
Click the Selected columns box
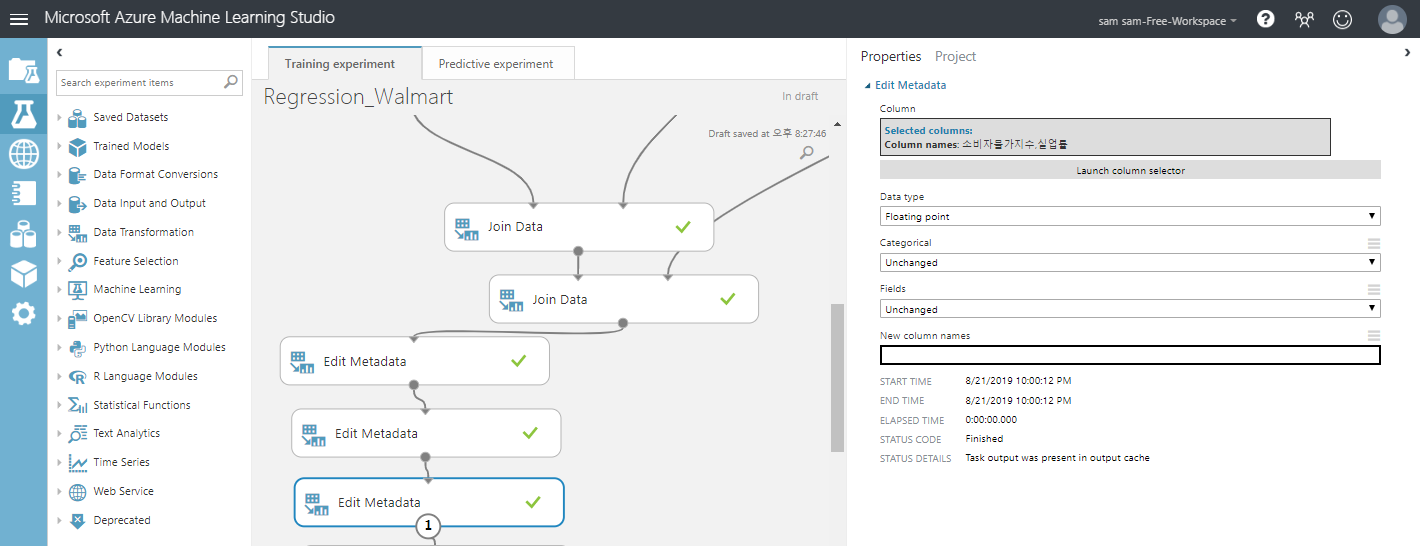(1105, 137)
